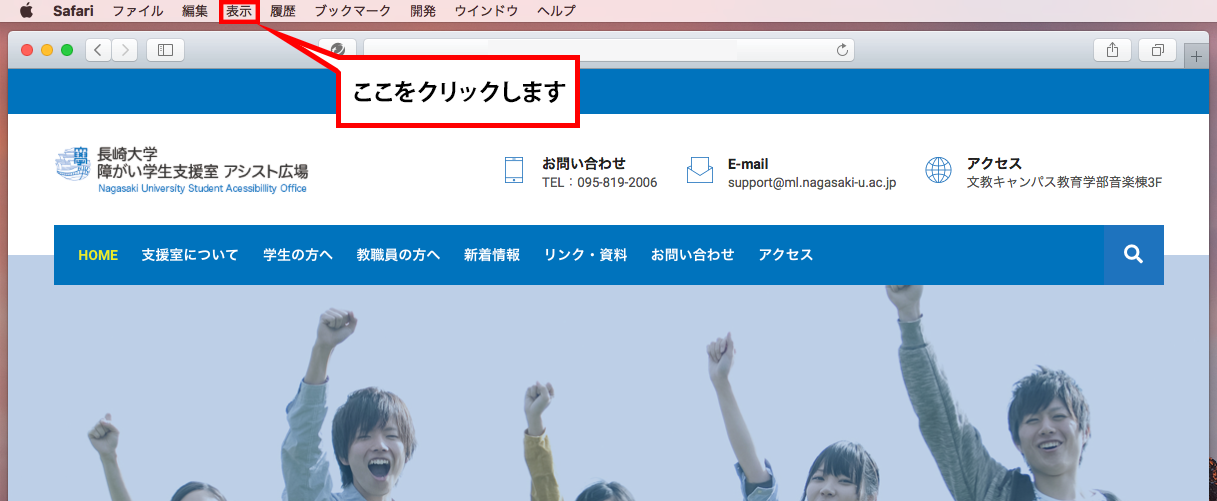Go forward with Safari forward arrow
1217x501 pixels.
(x=124, y=49)
